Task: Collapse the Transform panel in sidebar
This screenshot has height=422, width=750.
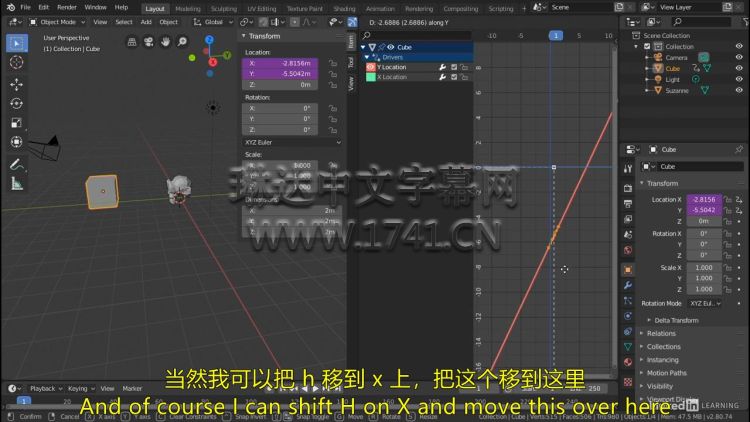Action: coord(243,36)
